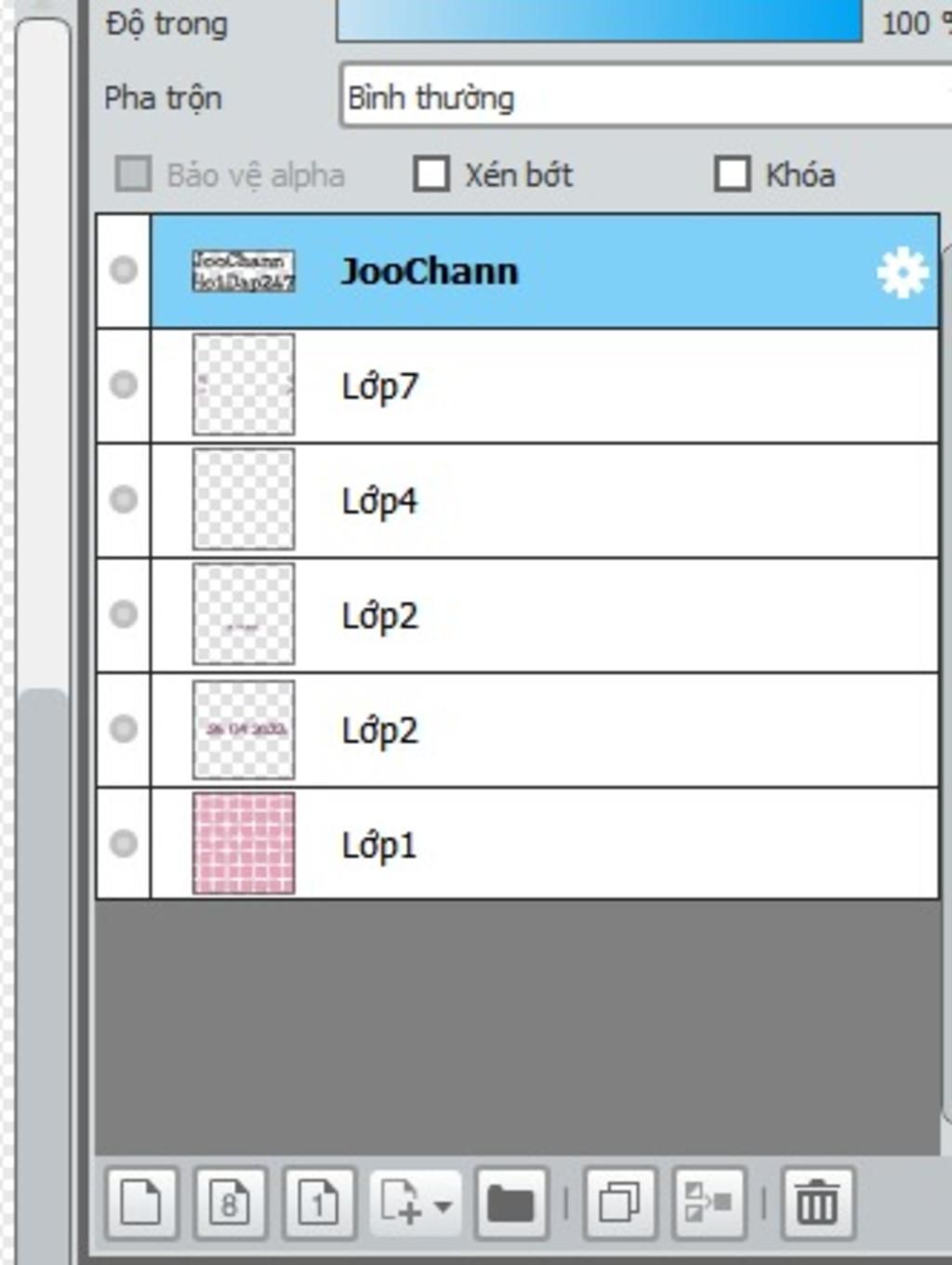Duplicate the selected layer

(619, 1204)
